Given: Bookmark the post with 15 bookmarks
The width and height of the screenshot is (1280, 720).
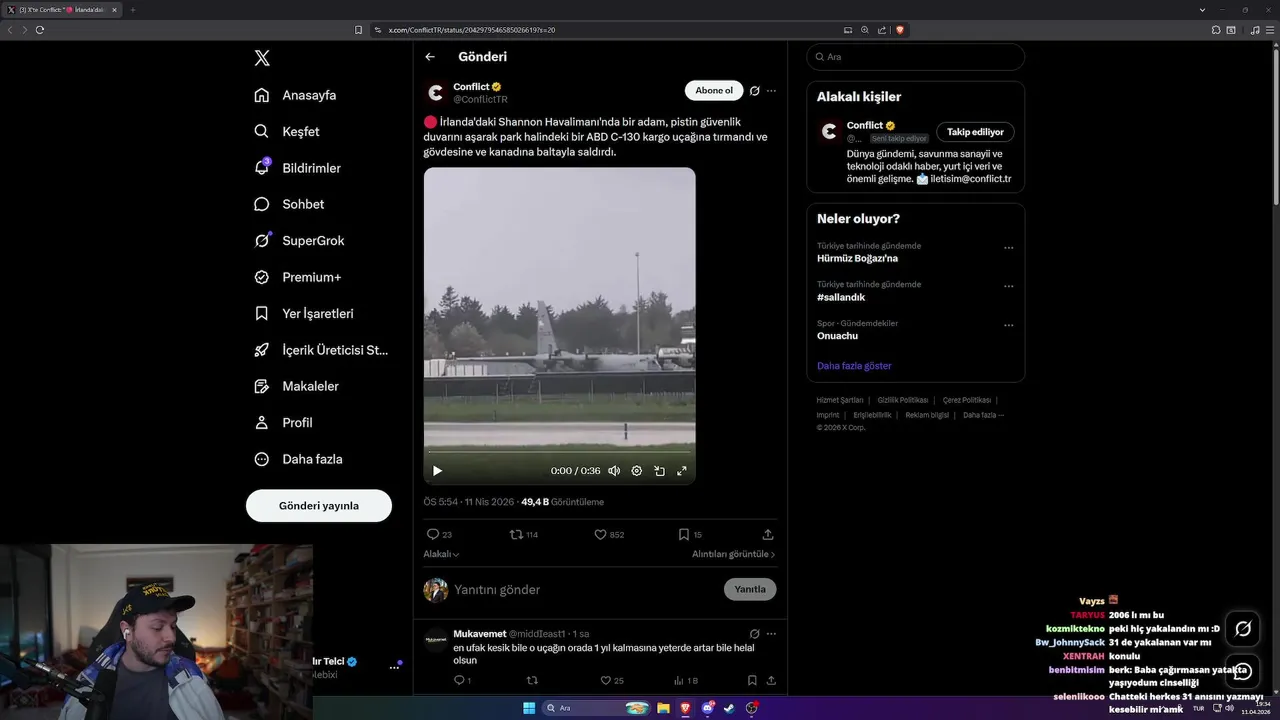Looking at the screenshot, I should [690, 535].
